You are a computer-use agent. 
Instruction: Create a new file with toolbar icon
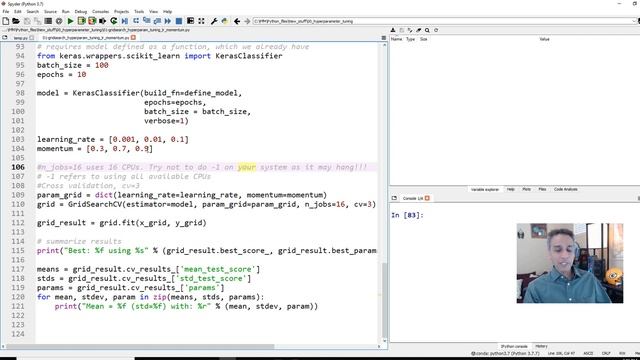coord(6,21)
